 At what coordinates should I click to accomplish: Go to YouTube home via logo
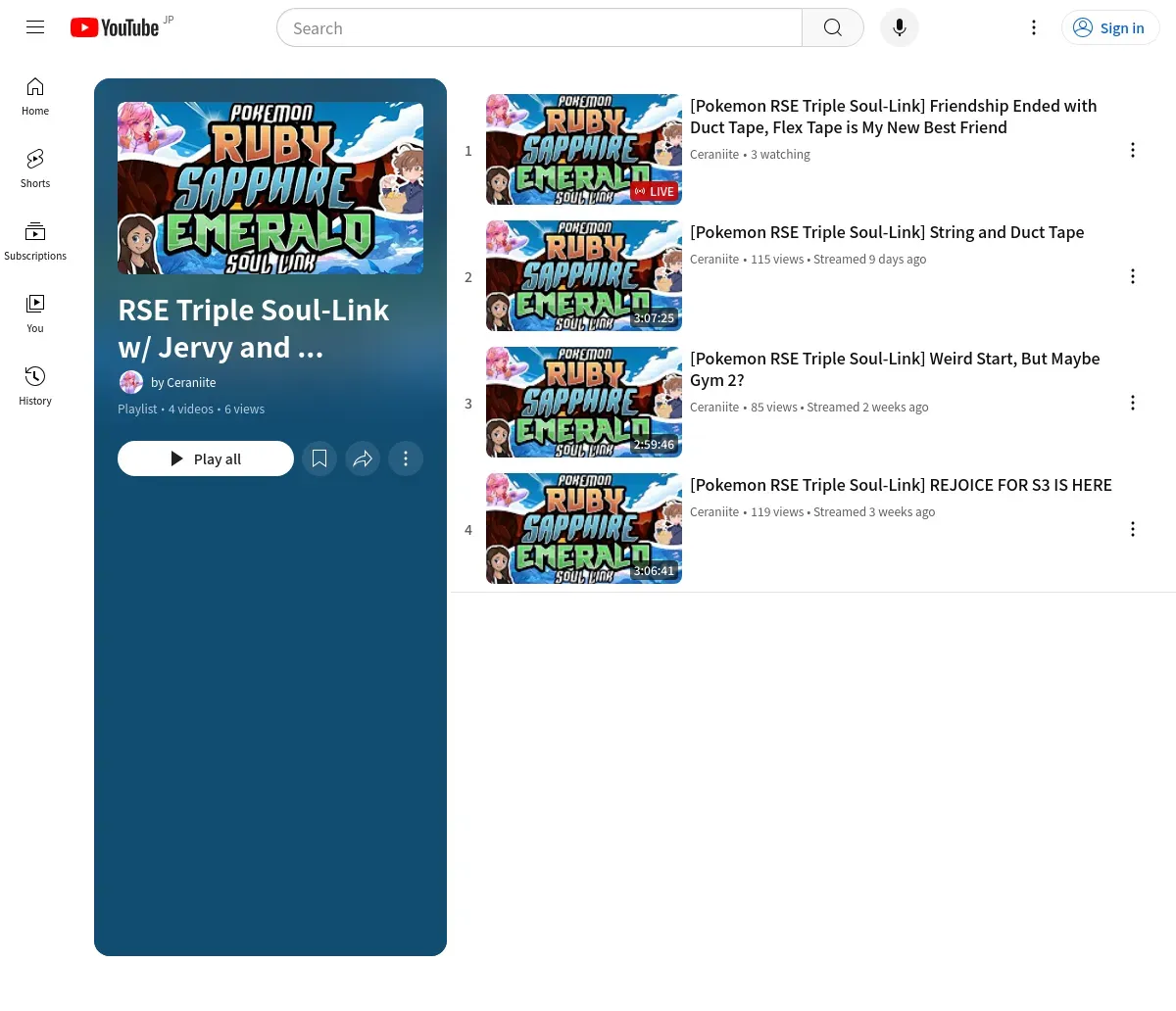115,27
